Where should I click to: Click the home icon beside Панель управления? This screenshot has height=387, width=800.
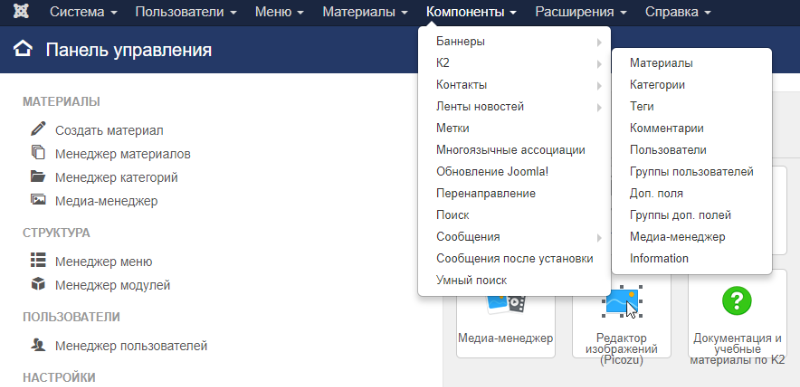[23, 49]
